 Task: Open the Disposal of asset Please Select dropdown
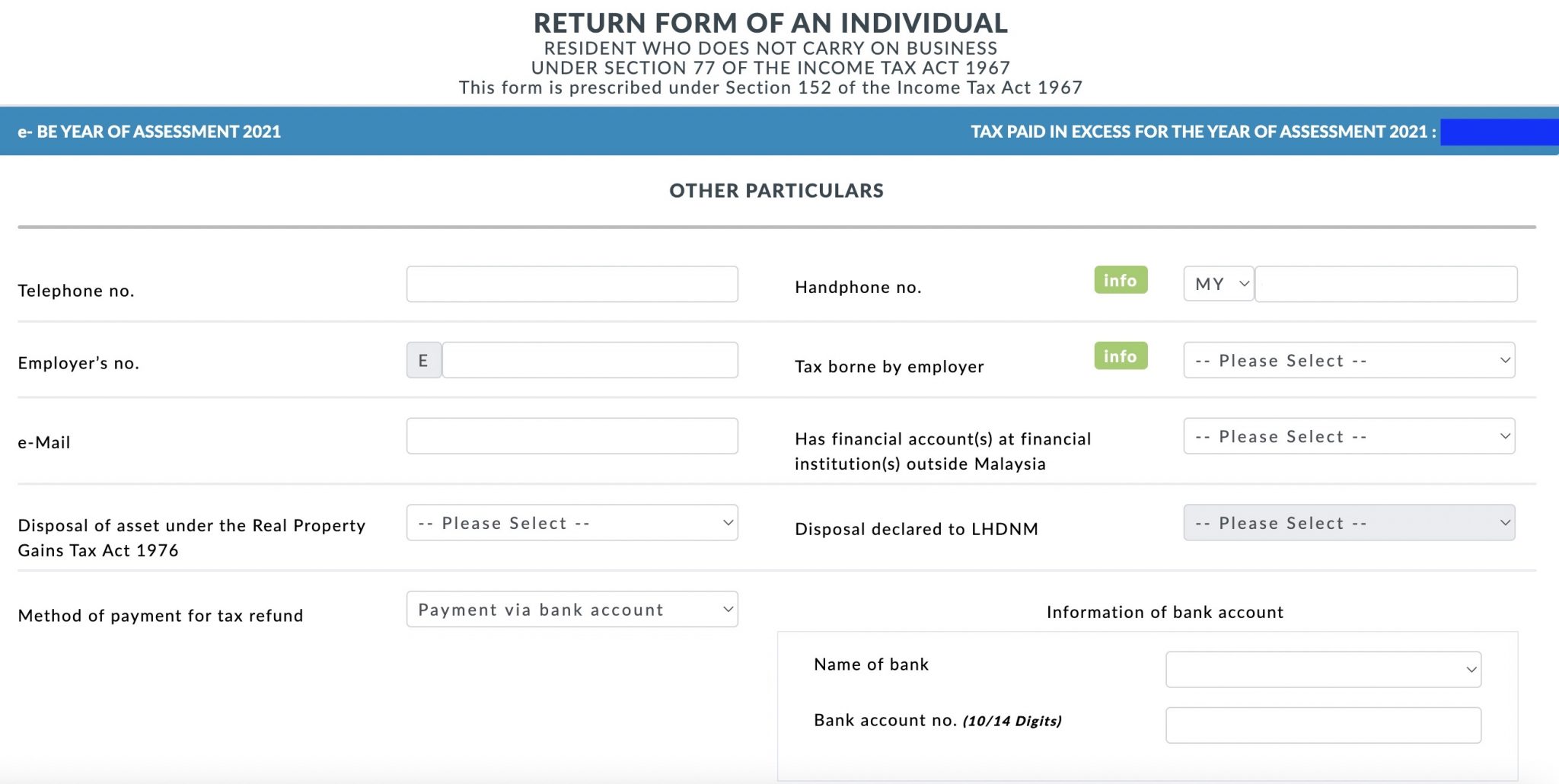pyautogui.click(x=572, y=522)
